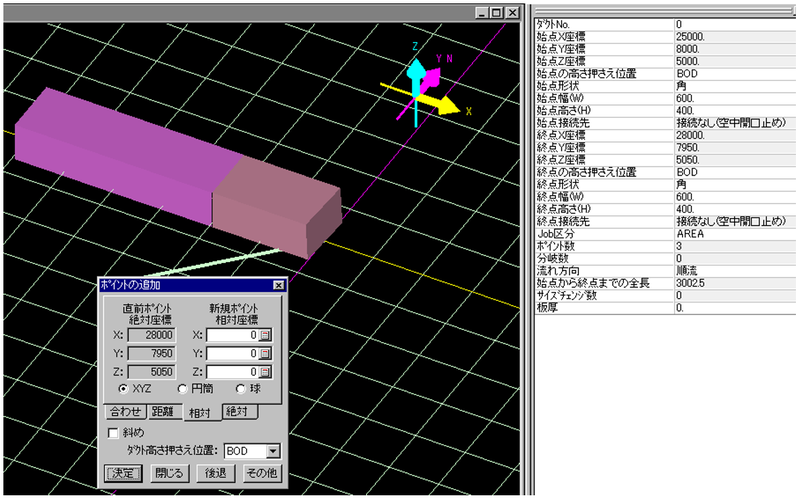800x498 pixels.
Task: Minimize the 3D viewport window
Action: pos(483,13)
